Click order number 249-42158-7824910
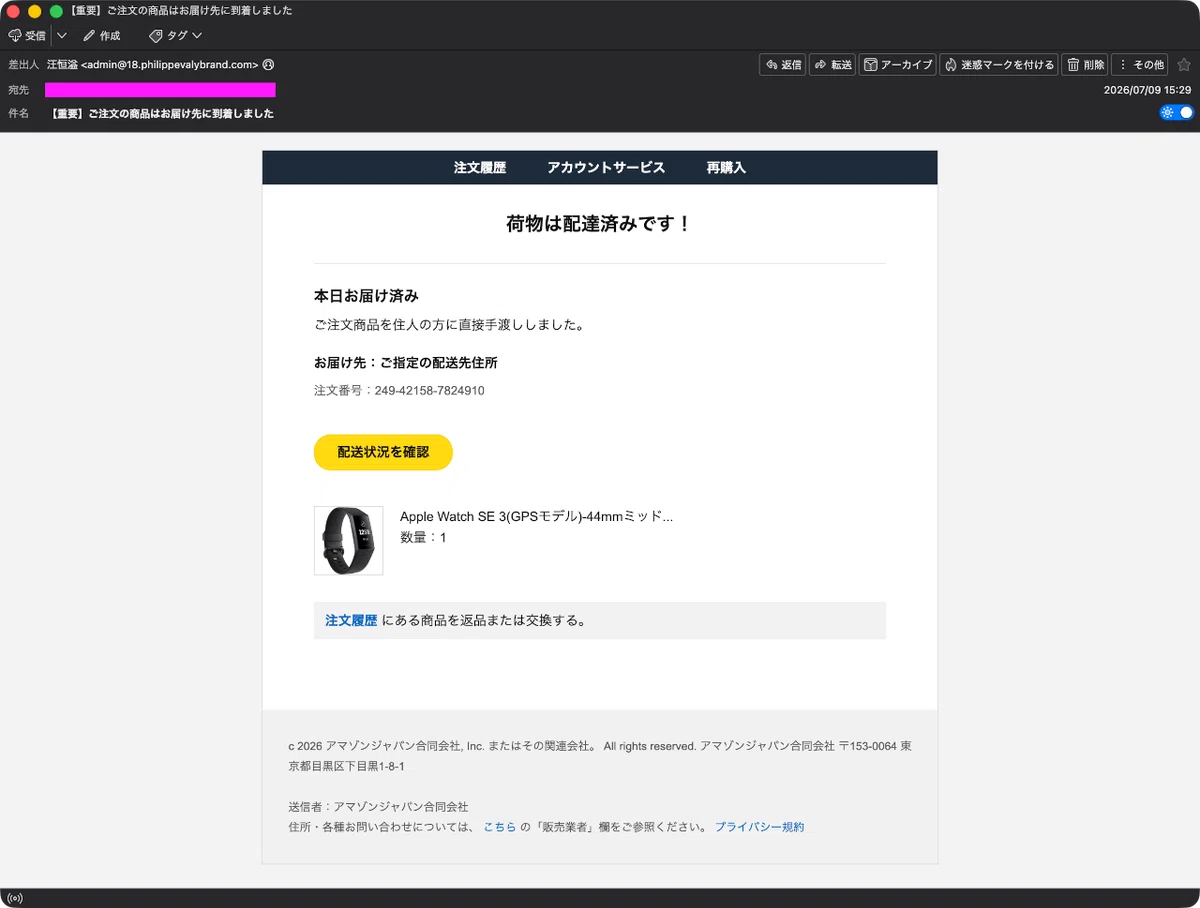This screenshot has width=1200, height=908. tap(429, 391)
